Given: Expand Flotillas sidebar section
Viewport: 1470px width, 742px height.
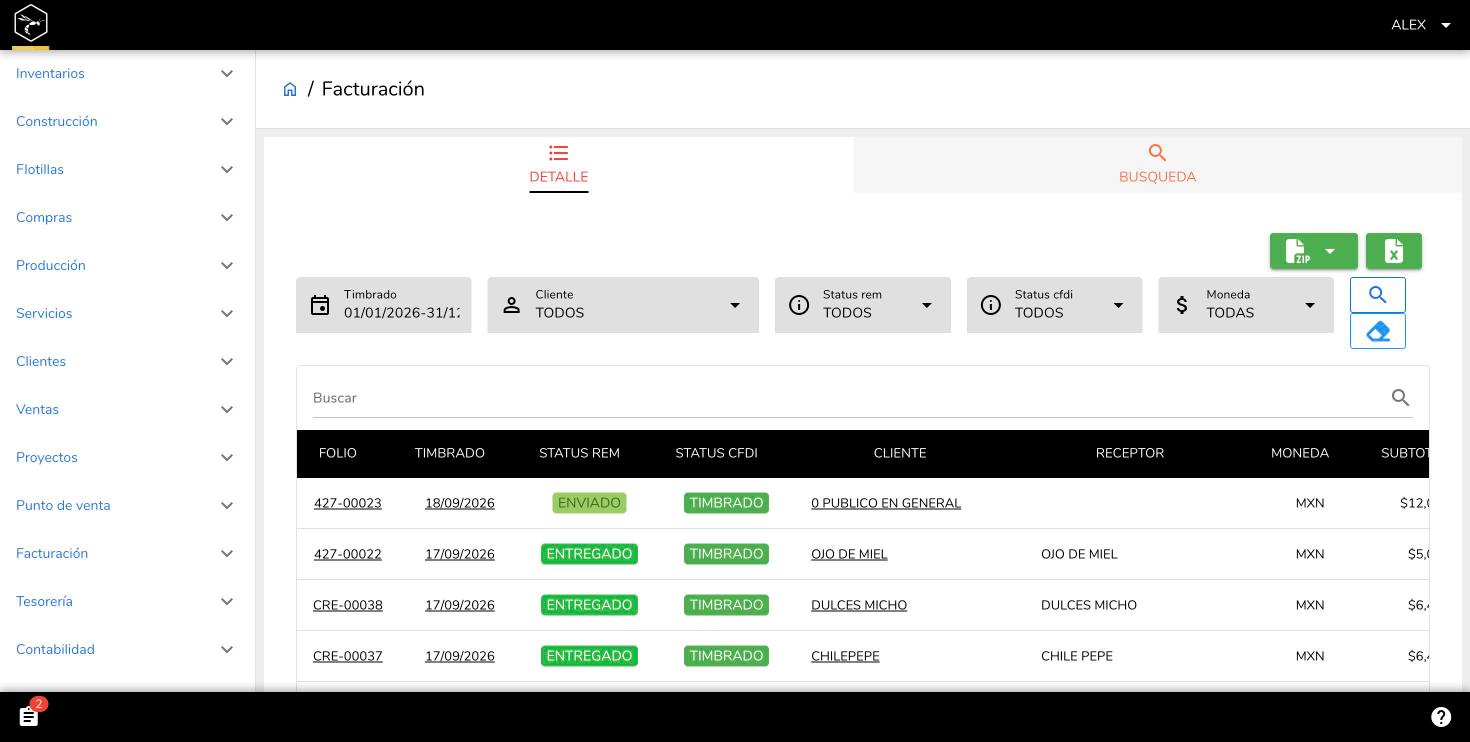Looking at the screenshot, I should coord(127,170).
